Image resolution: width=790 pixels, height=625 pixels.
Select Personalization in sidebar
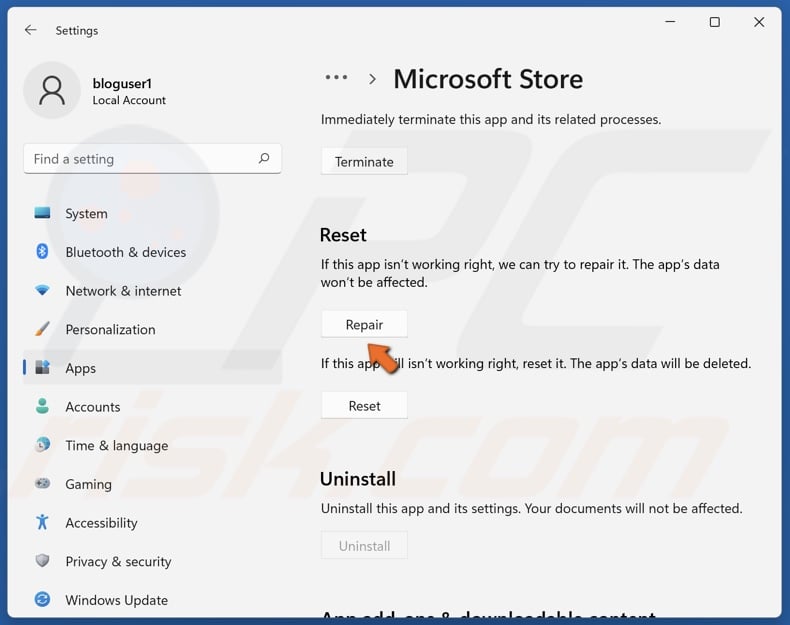click(x=110, y=329)
